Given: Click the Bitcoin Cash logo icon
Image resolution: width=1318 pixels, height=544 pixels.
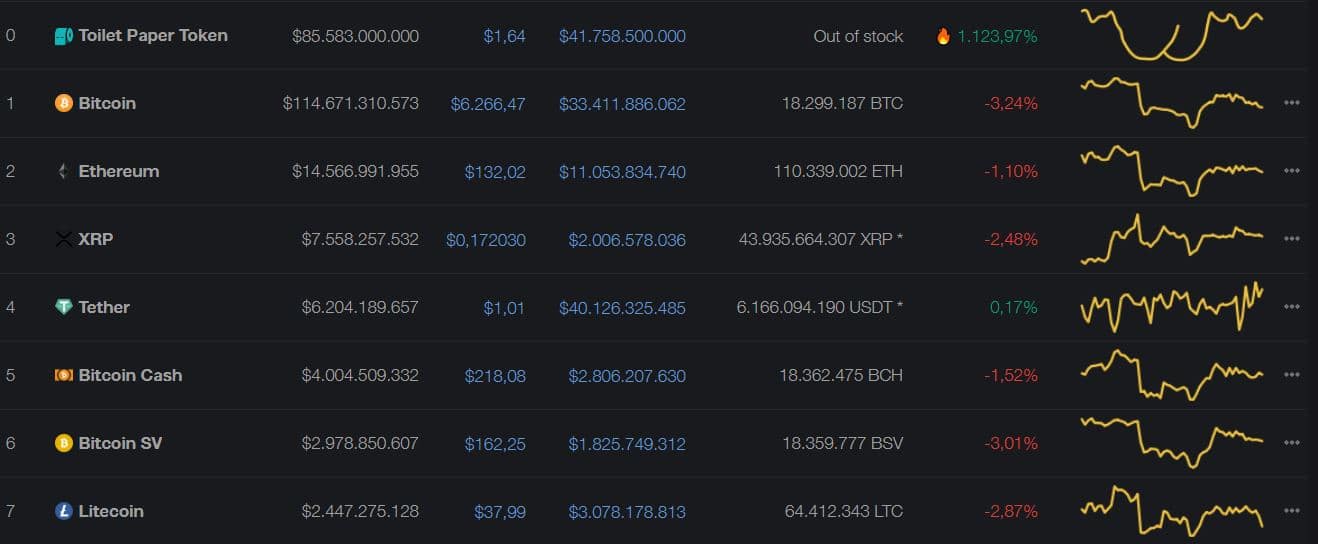Looking at the screenshot, I should click(64, 375).
